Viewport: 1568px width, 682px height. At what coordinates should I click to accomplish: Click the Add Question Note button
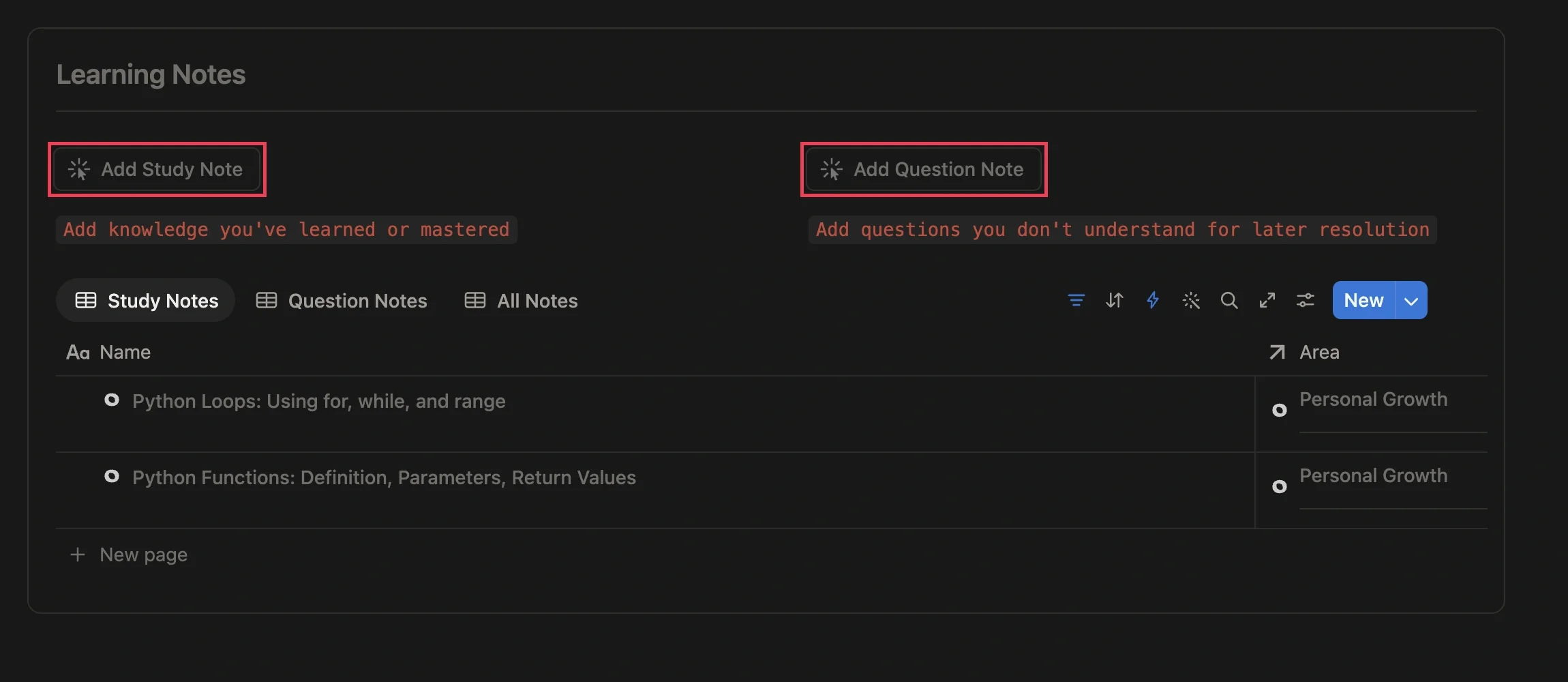click(924, 169)
